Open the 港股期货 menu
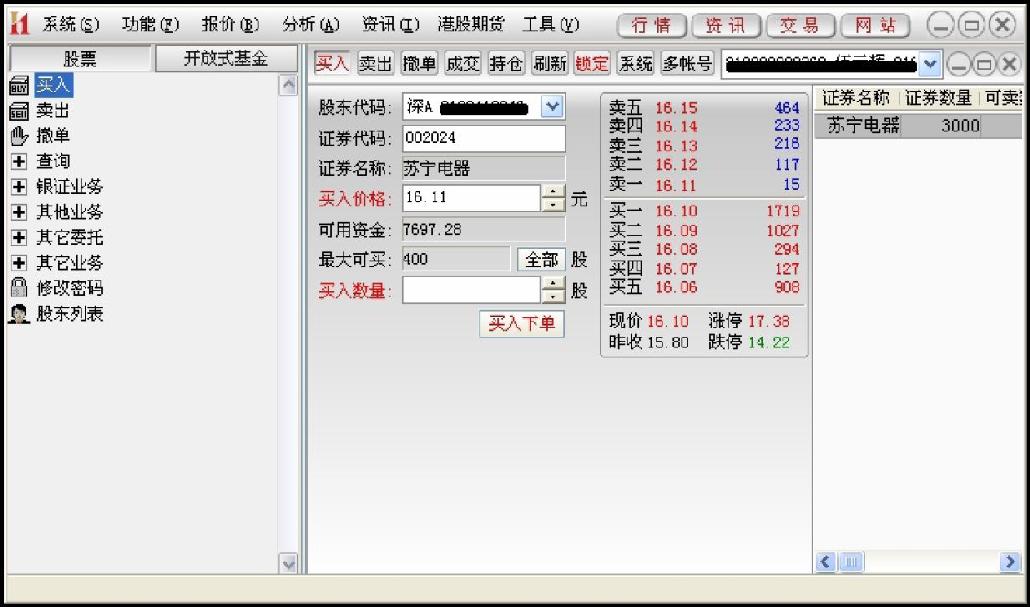The height and width of the screenshot is (607, 1030). (471, 25)
